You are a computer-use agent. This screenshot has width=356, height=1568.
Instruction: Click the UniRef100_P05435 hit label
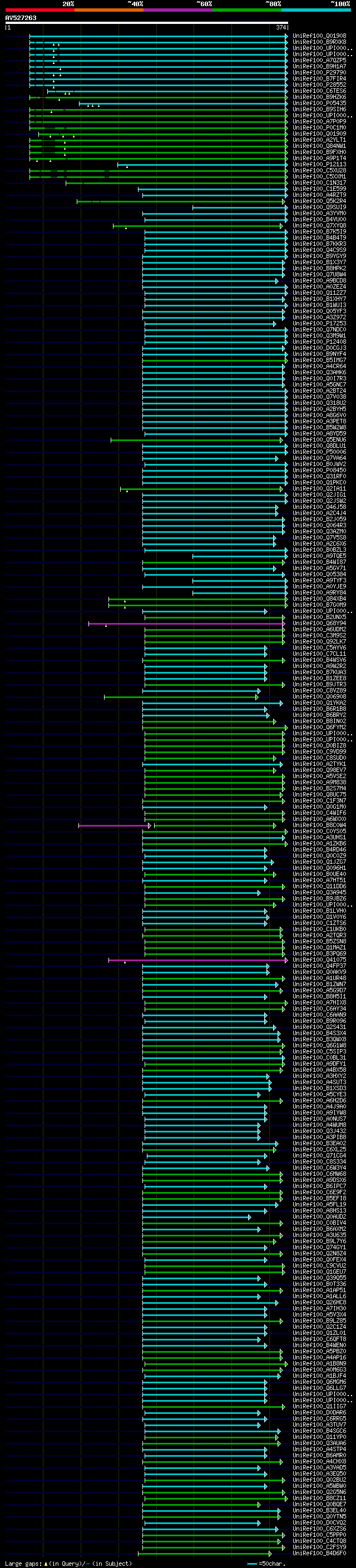click(x=319, y=103)
